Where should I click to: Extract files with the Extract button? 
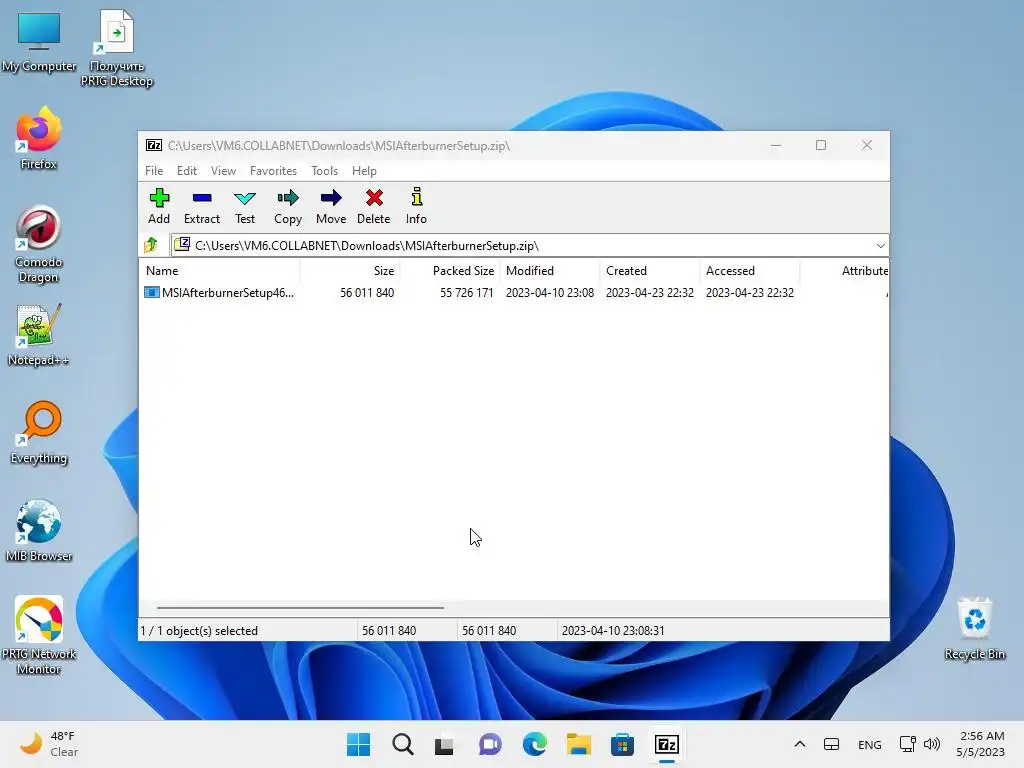tap(202, 206)
